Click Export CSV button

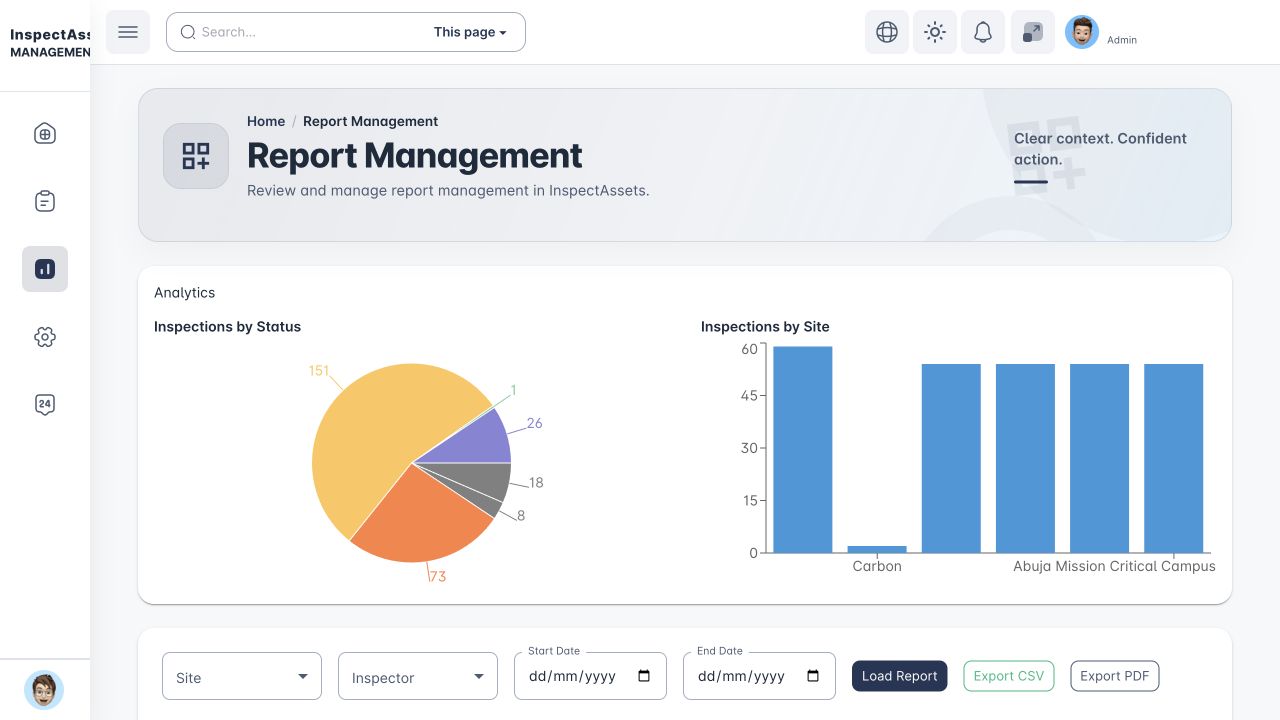click(x=1009, y=676)
